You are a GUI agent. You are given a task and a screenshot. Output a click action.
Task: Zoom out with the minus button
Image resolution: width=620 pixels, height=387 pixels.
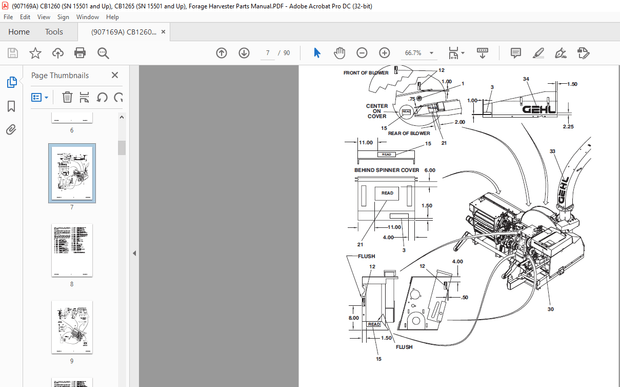click(x=362, y=53)
